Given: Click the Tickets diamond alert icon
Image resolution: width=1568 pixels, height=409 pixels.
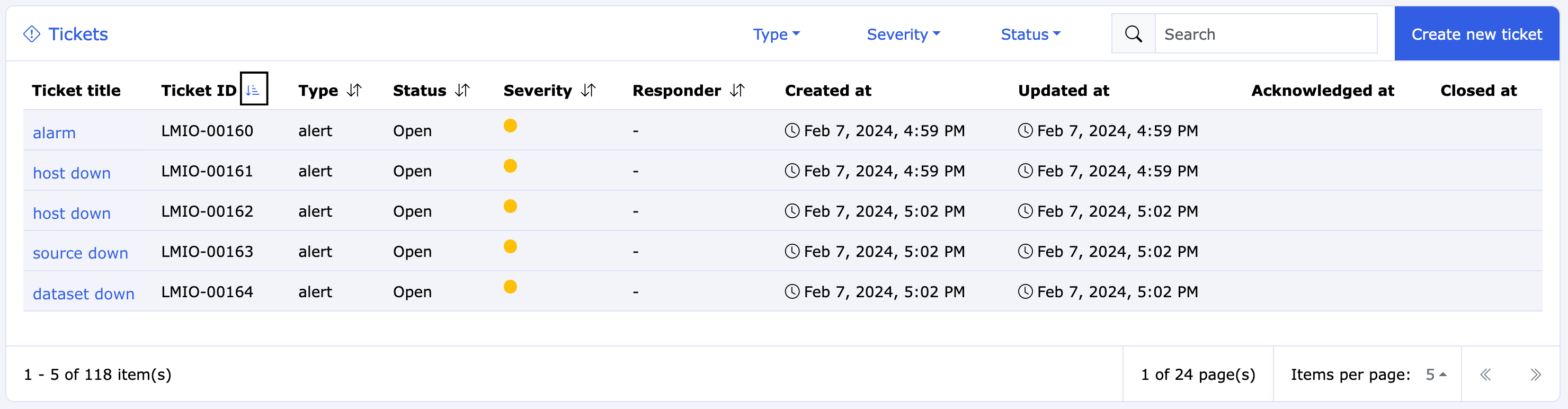Looking at the screenshot, I should coord(32,34).
